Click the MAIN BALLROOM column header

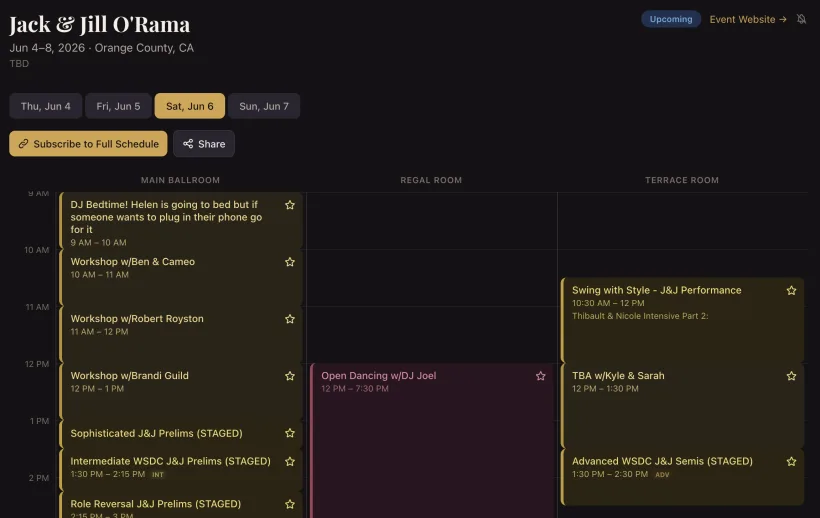tap(180, 180)
